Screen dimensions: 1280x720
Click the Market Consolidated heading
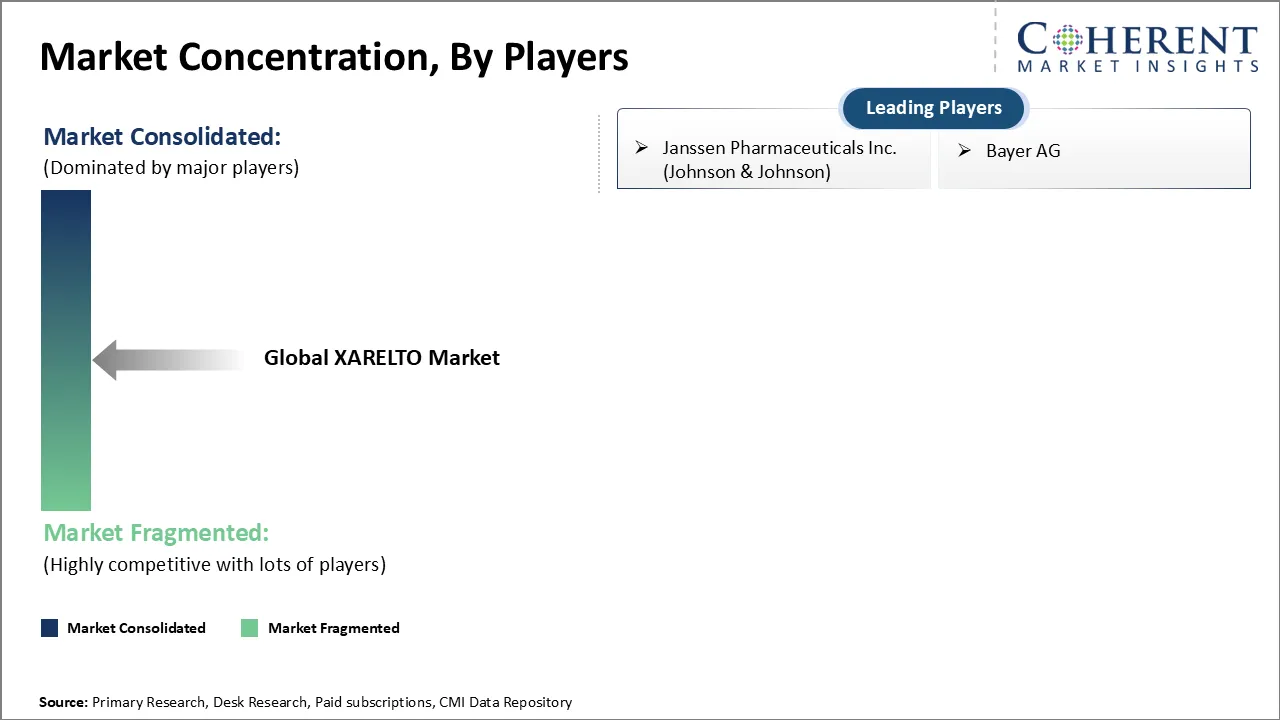coord(162,136)
